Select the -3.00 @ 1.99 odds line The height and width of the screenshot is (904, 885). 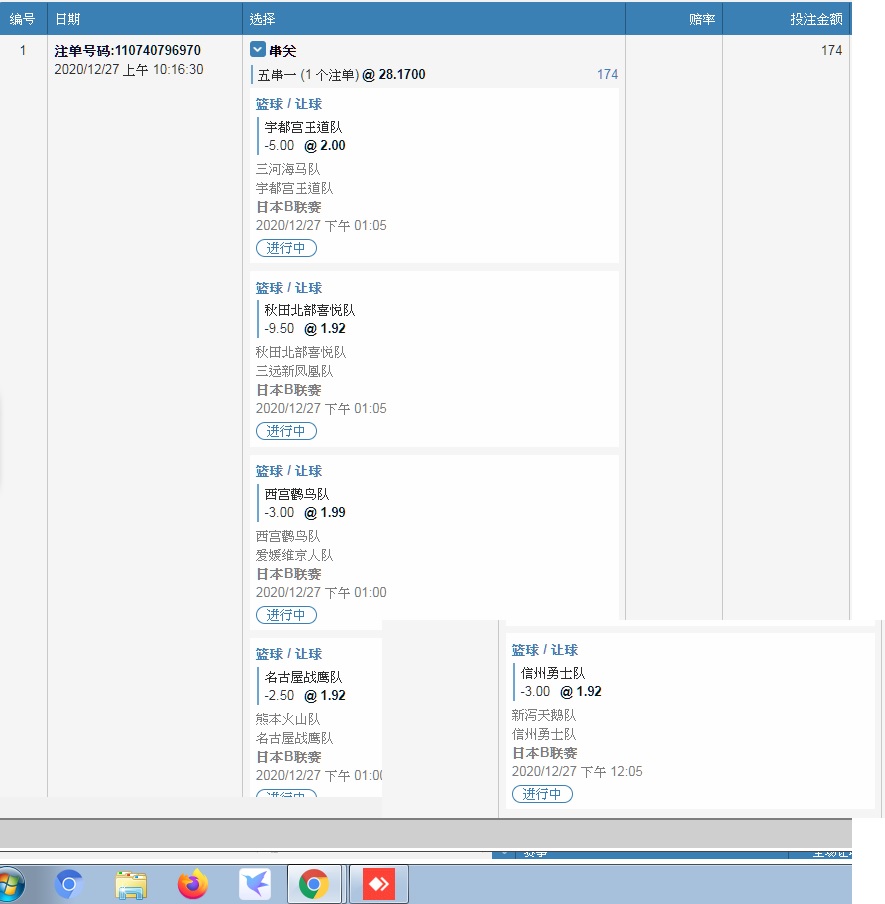[x=304, y=512]
